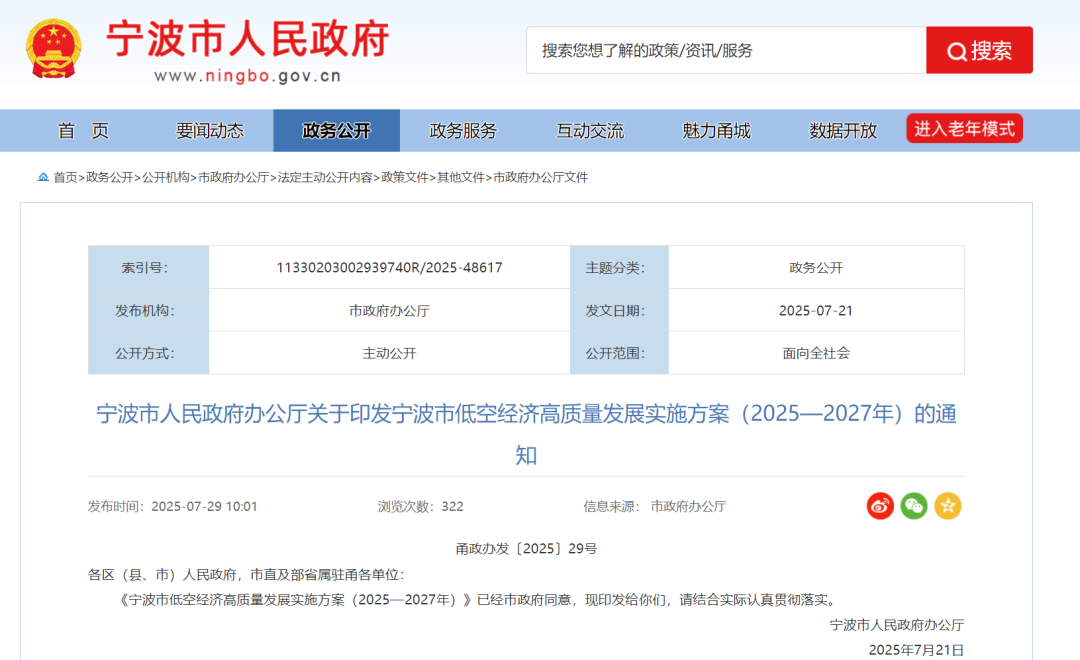Open the 首页 navigation tab
The image size is (1080, 660).
point(83,131)
